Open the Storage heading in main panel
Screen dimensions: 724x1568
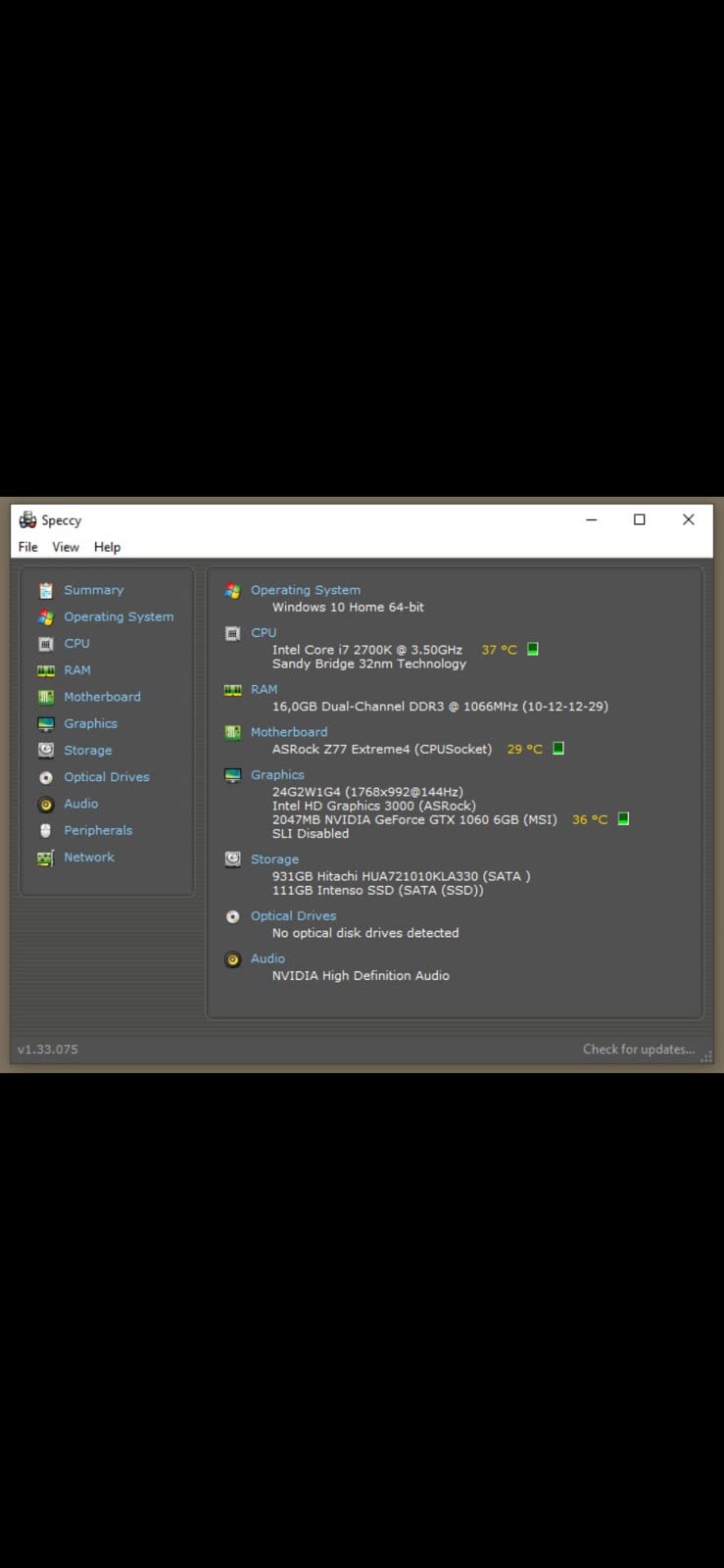[x=274, y=859]
